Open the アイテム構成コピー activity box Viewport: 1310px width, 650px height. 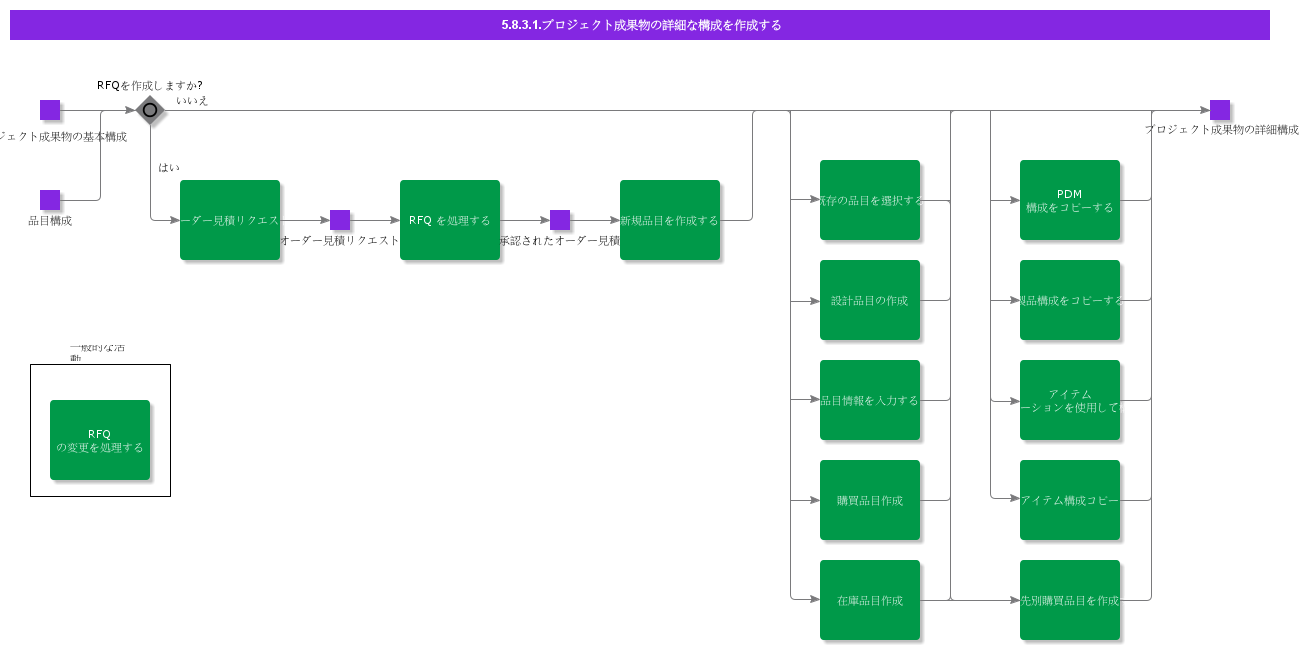(x=1070, y=500)
